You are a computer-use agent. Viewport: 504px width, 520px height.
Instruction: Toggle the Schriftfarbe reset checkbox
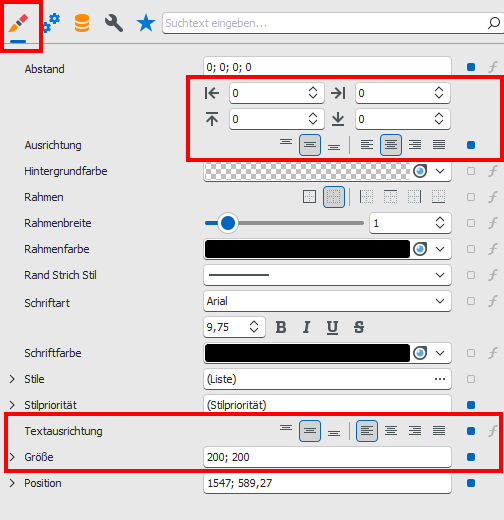click(471, 353)
